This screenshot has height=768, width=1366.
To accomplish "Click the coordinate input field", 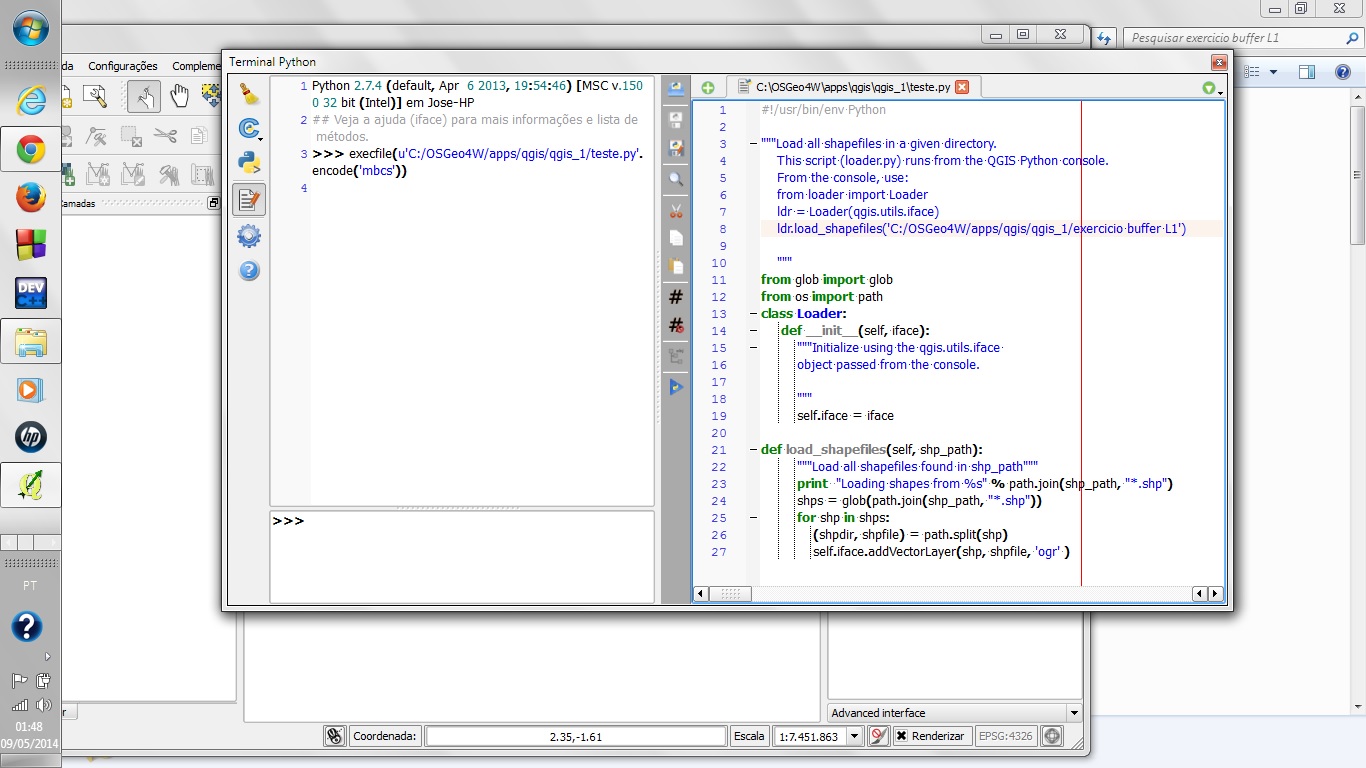I will (x=576, y=736).
